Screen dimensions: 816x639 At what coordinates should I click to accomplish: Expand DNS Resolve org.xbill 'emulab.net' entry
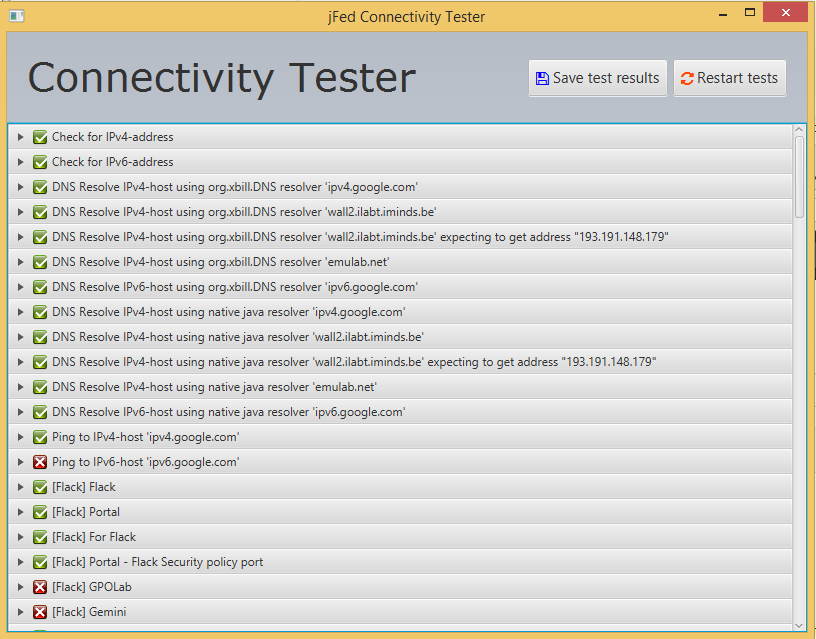[x=20, y=262]
